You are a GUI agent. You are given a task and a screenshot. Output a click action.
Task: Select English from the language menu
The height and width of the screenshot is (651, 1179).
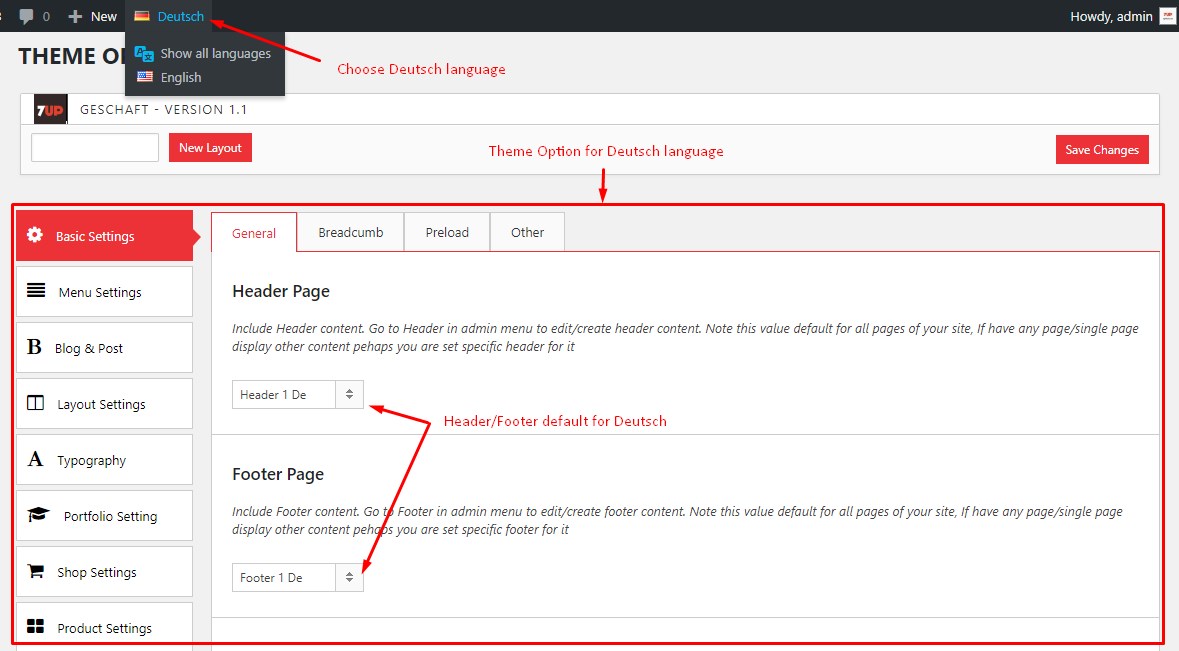point(180,77)
